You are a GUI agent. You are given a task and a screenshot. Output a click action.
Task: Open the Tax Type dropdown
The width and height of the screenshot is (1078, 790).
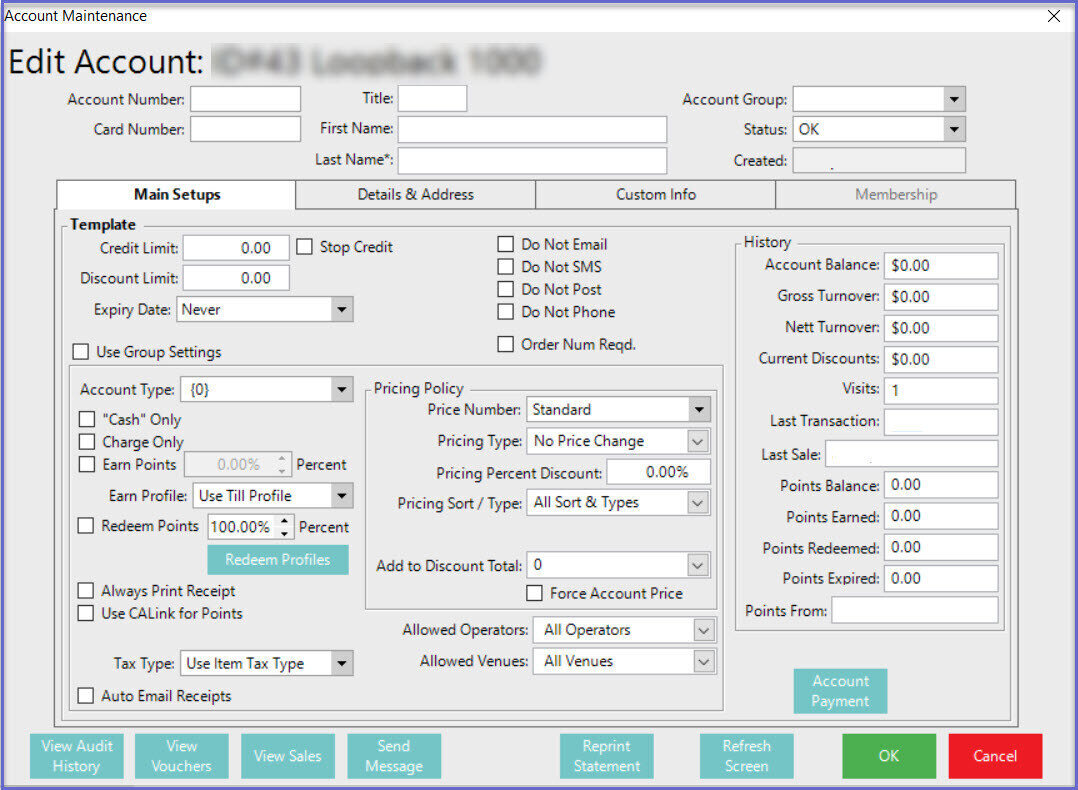[342, 663]
